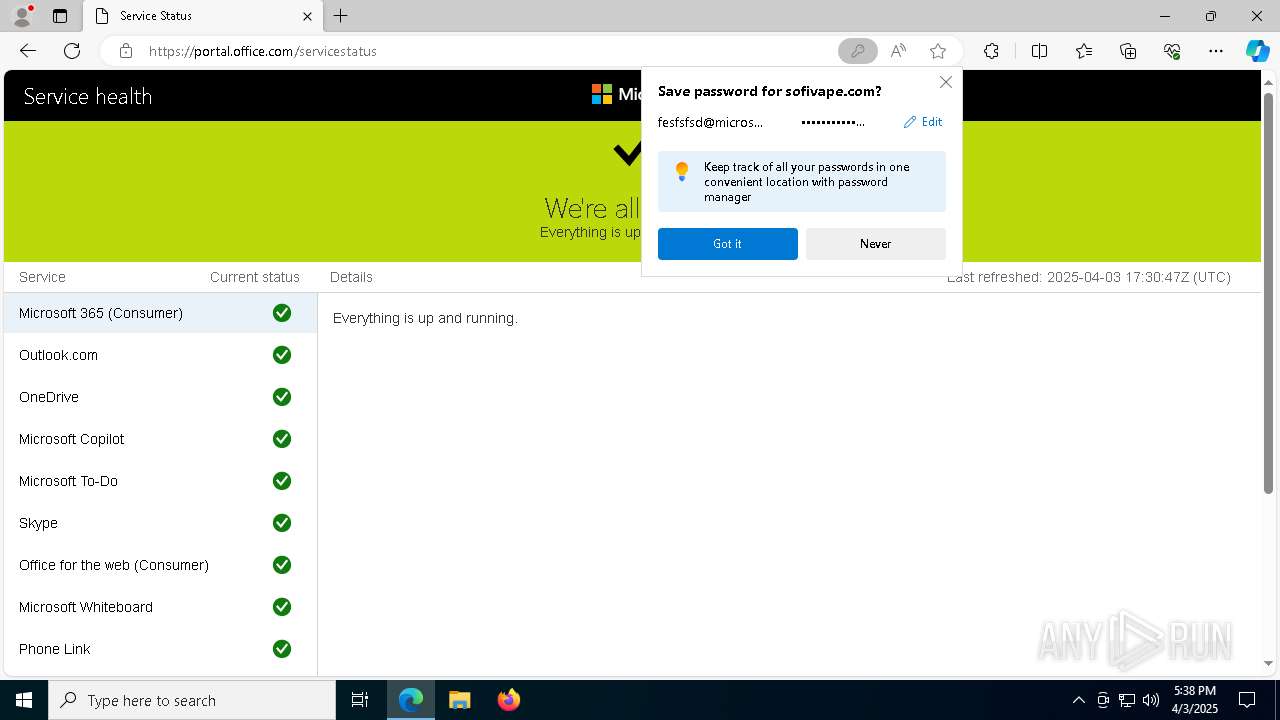This screenshot has height=720, width=1280.
Task: Click the masked password field
Action: [833, 122]
